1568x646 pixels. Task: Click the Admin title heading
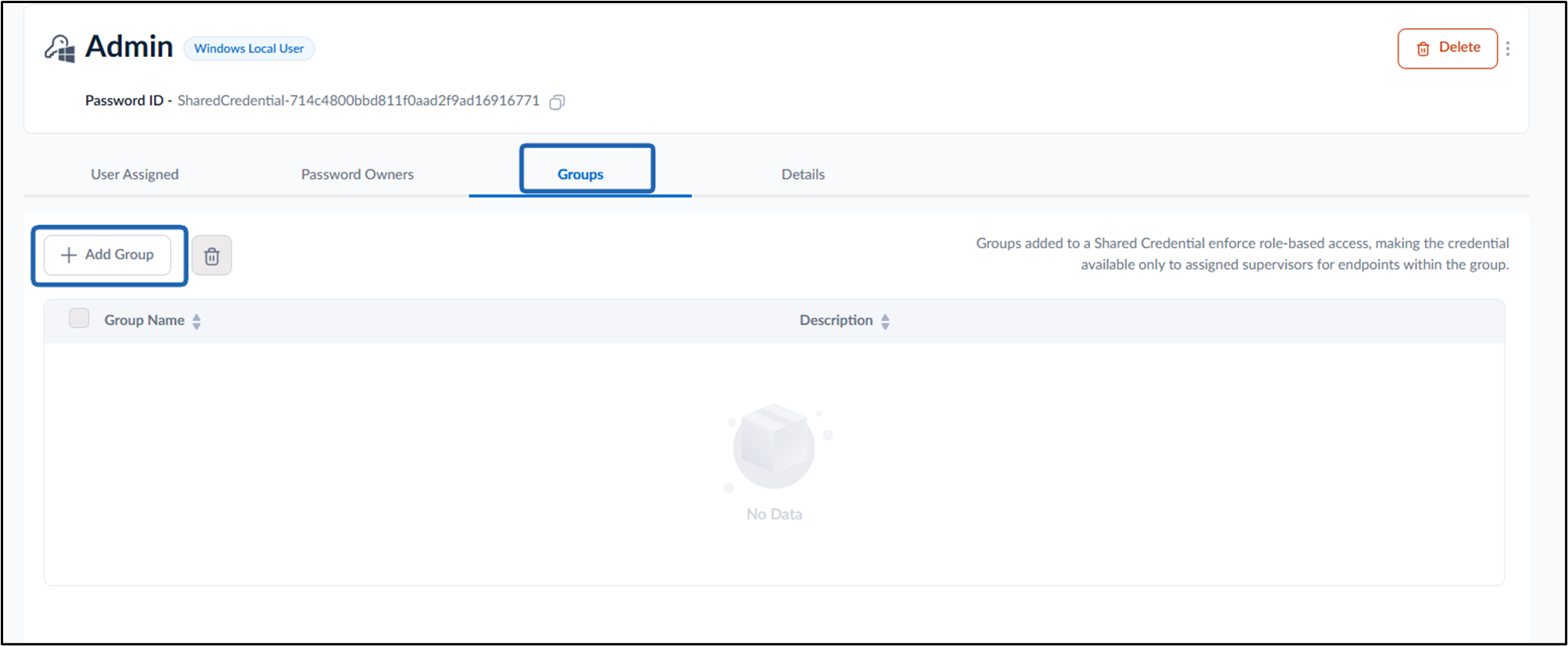[x=129, y=47]
